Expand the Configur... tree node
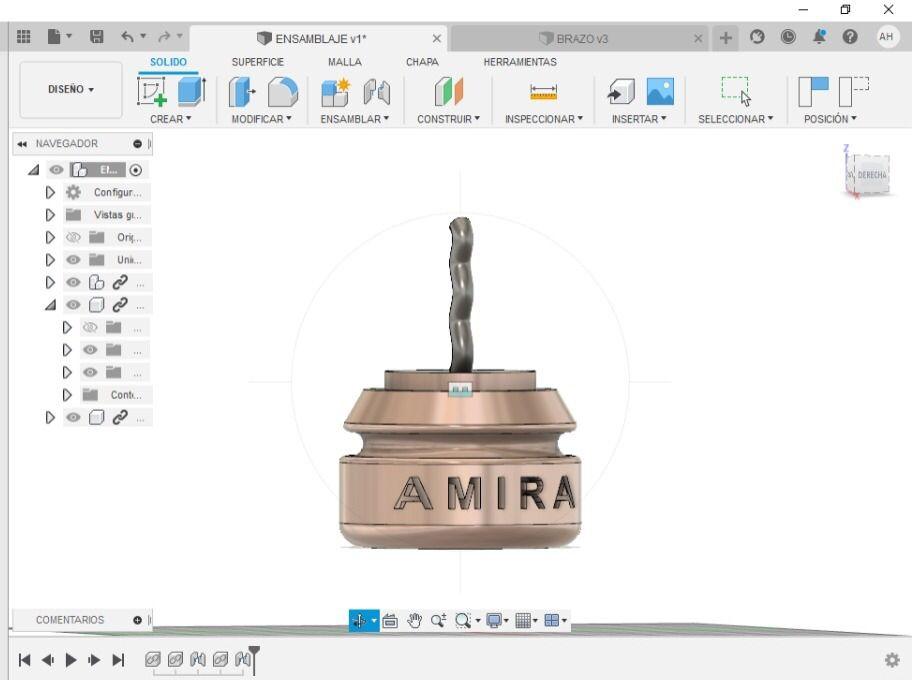Viewport: 912px width, 680px height. pos(50,192)
